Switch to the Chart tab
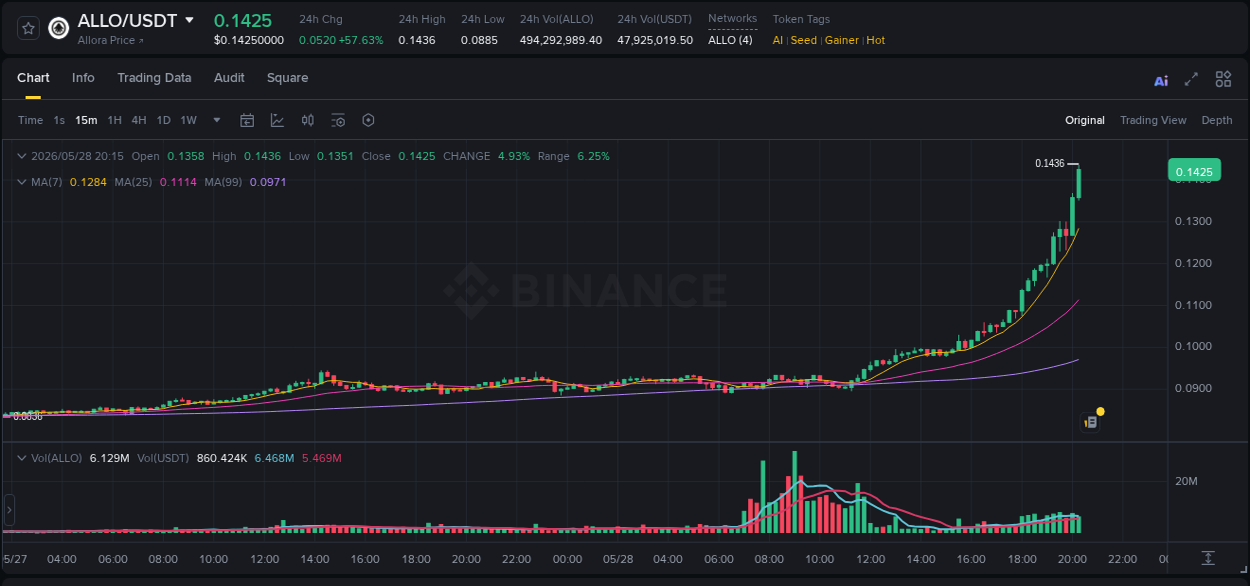Image resolution: width=1250 pixels, height=586 pixels. coord(33,78)
